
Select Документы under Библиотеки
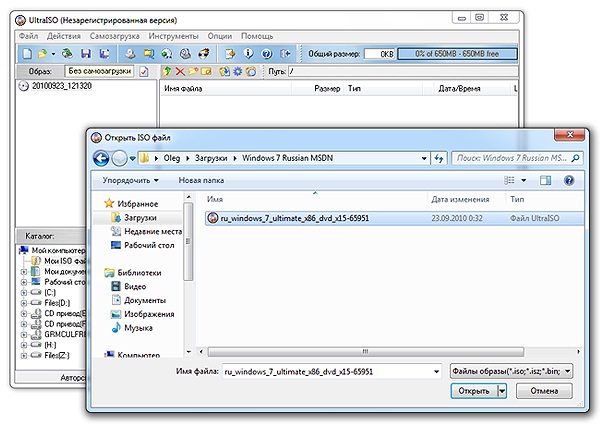[145, 300]
